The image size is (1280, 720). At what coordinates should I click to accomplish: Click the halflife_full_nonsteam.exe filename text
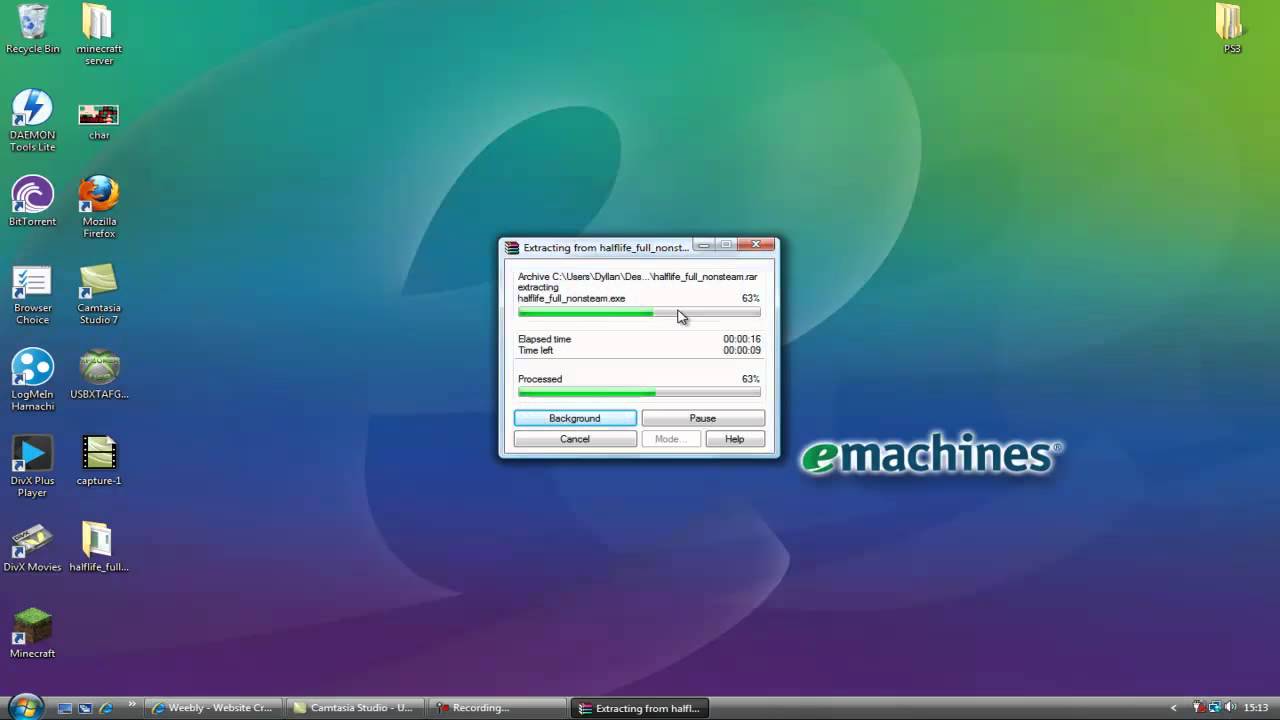pyautogui.click(x=571, y=298)
